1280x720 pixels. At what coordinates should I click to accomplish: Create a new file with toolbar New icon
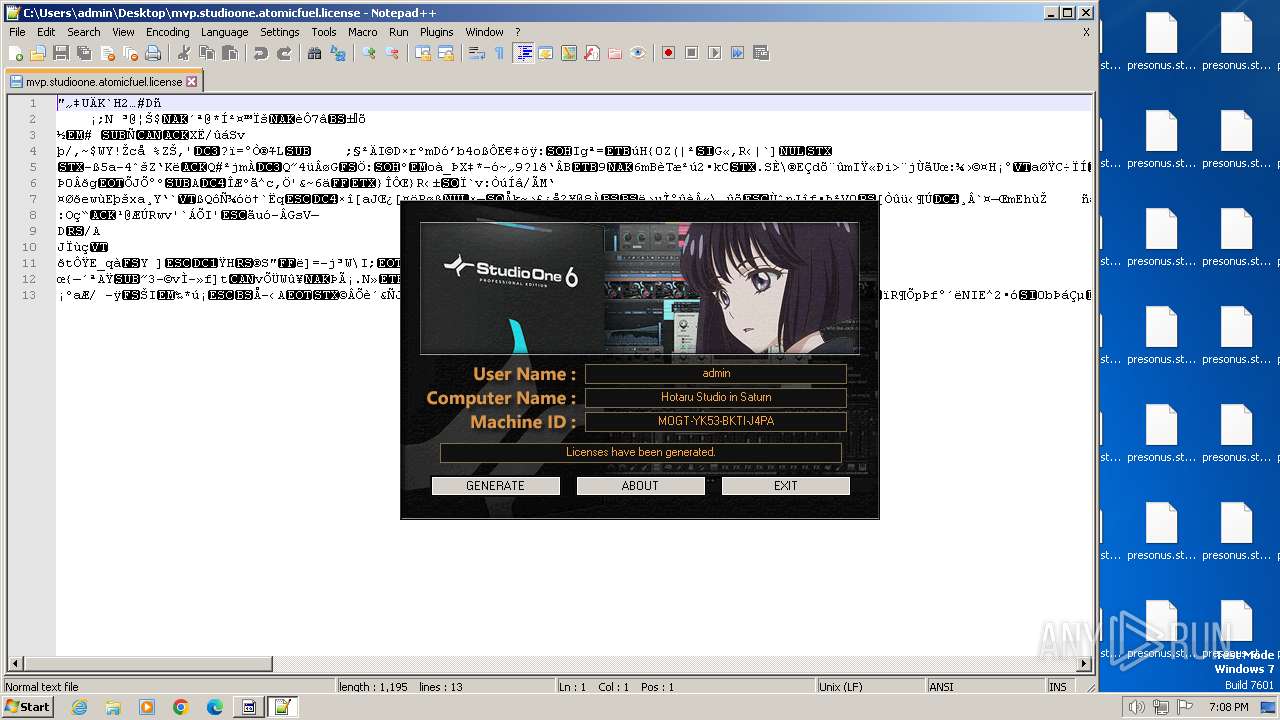pyautogui.click(x=16, y=53)
